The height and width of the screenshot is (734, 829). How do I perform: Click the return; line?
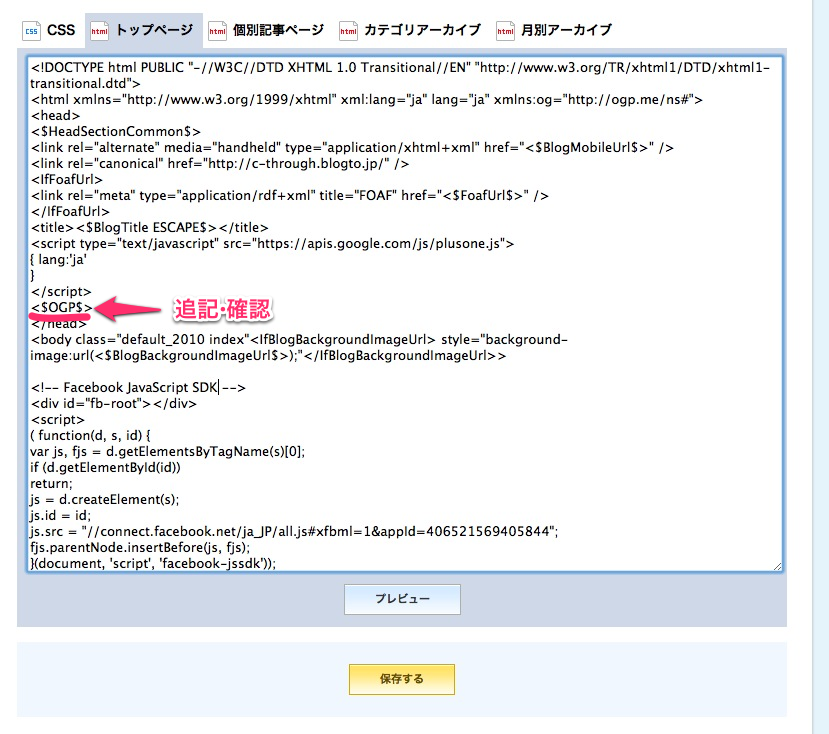(x=51, y=483)
